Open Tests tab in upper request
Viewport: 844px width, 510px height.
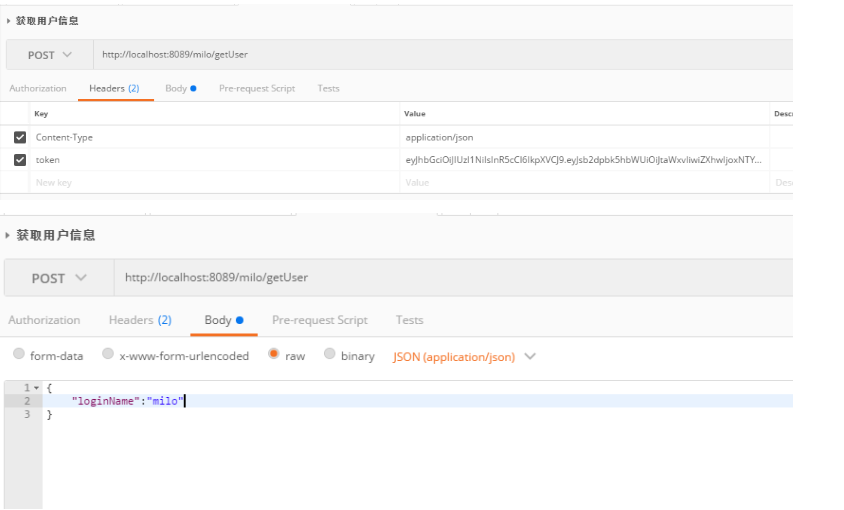click(x=328, y=88)
